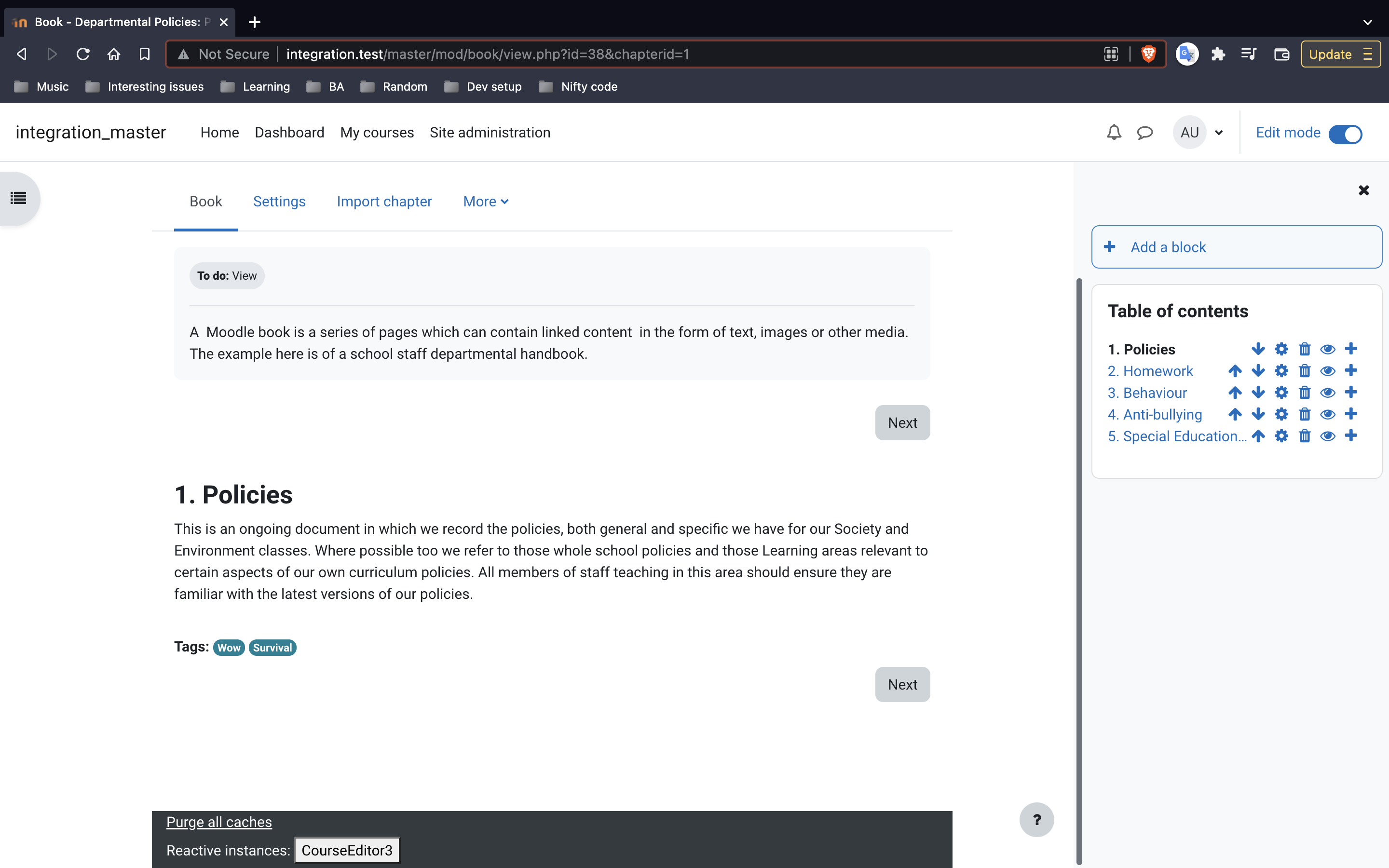Open the More dropdown tab
Screen dimensions: 1389x868
pos(486,202)
